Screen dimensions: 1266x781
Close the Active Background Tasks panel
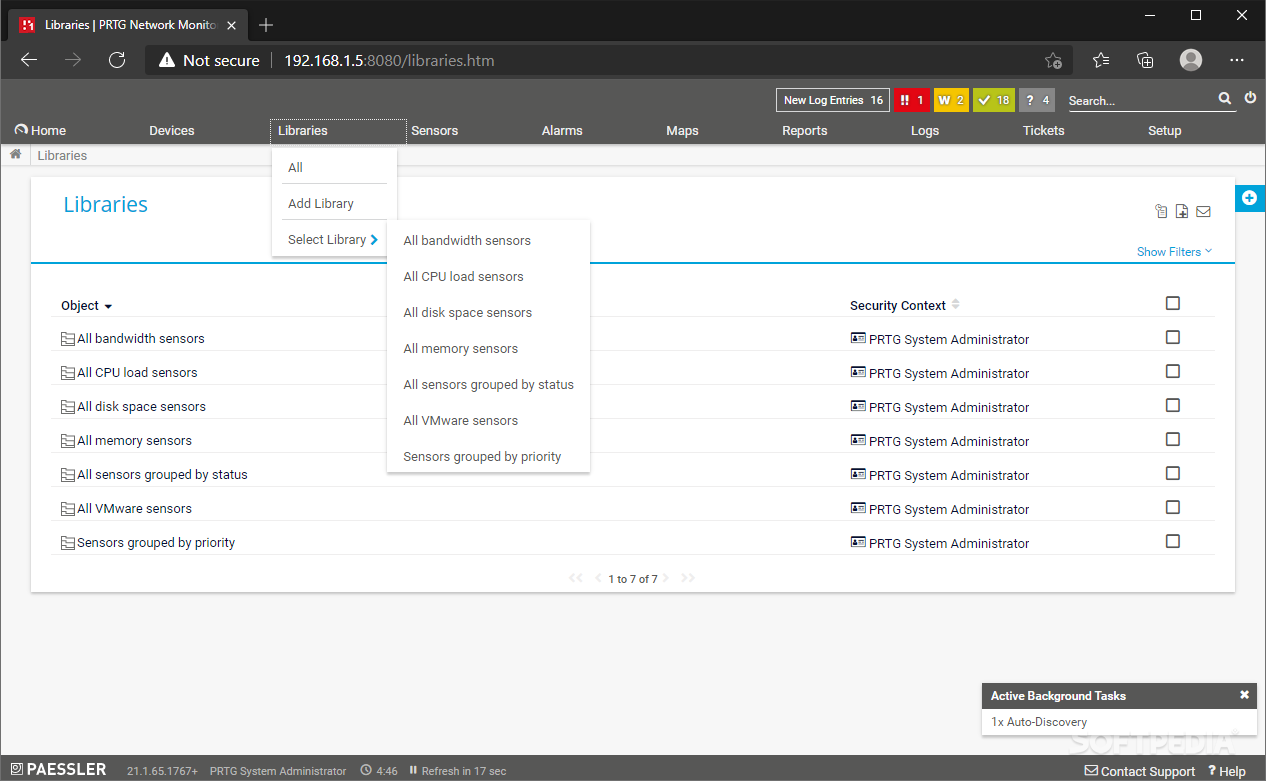point(1244,695)
